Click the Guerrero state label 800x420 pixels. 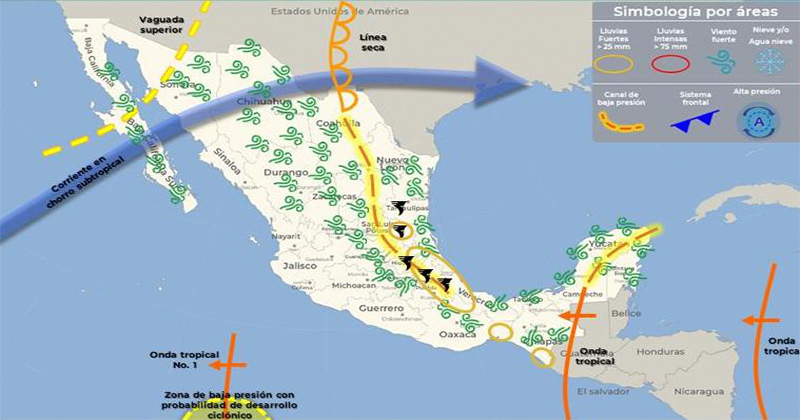[382, 310]
